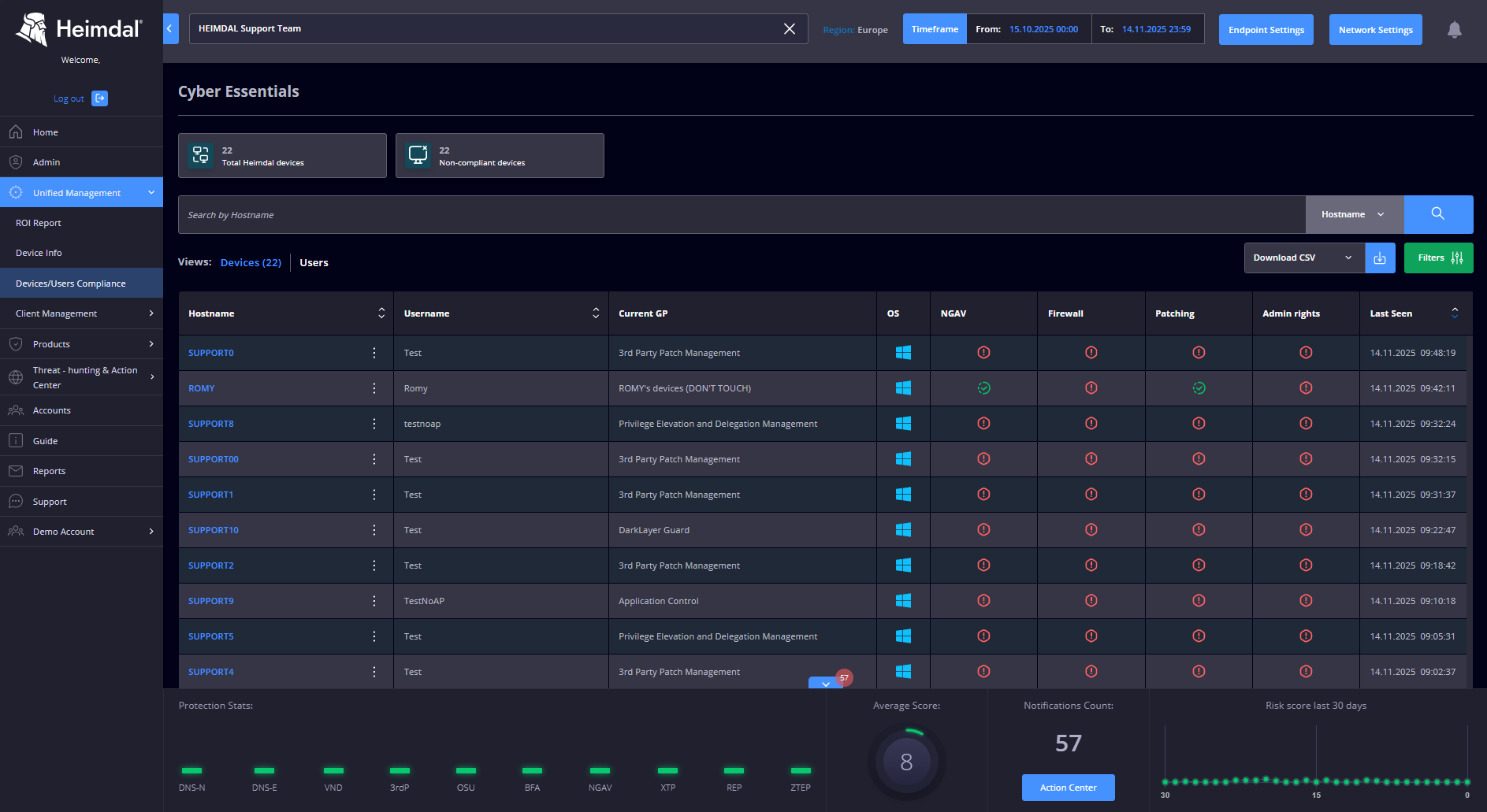Click the Endpoint Settings button
This screenshot has height=812, width=1487.
coord(1266,30)
